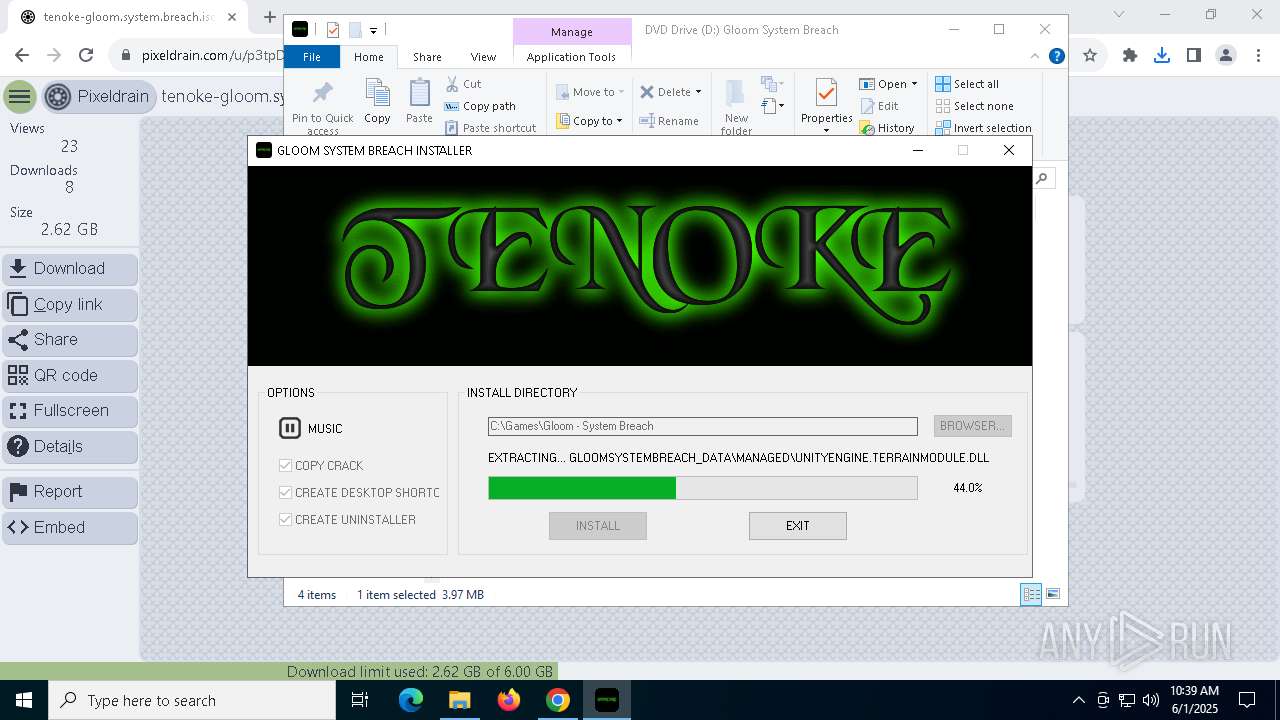Open a new Chrome tab
The image size is (1280, 720).
coord(269,17)
